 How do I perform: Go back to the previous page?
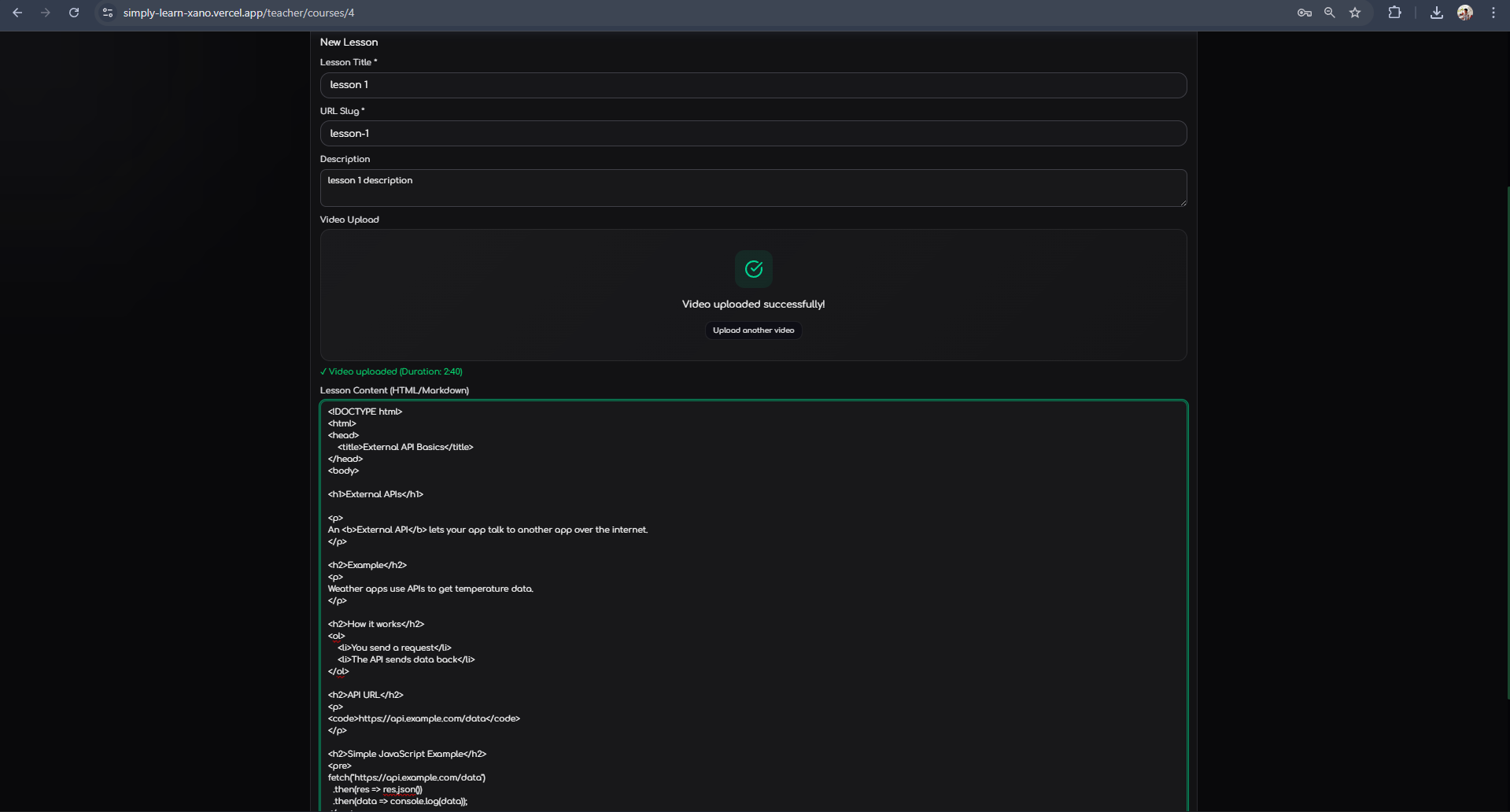(x=17, y=13)
